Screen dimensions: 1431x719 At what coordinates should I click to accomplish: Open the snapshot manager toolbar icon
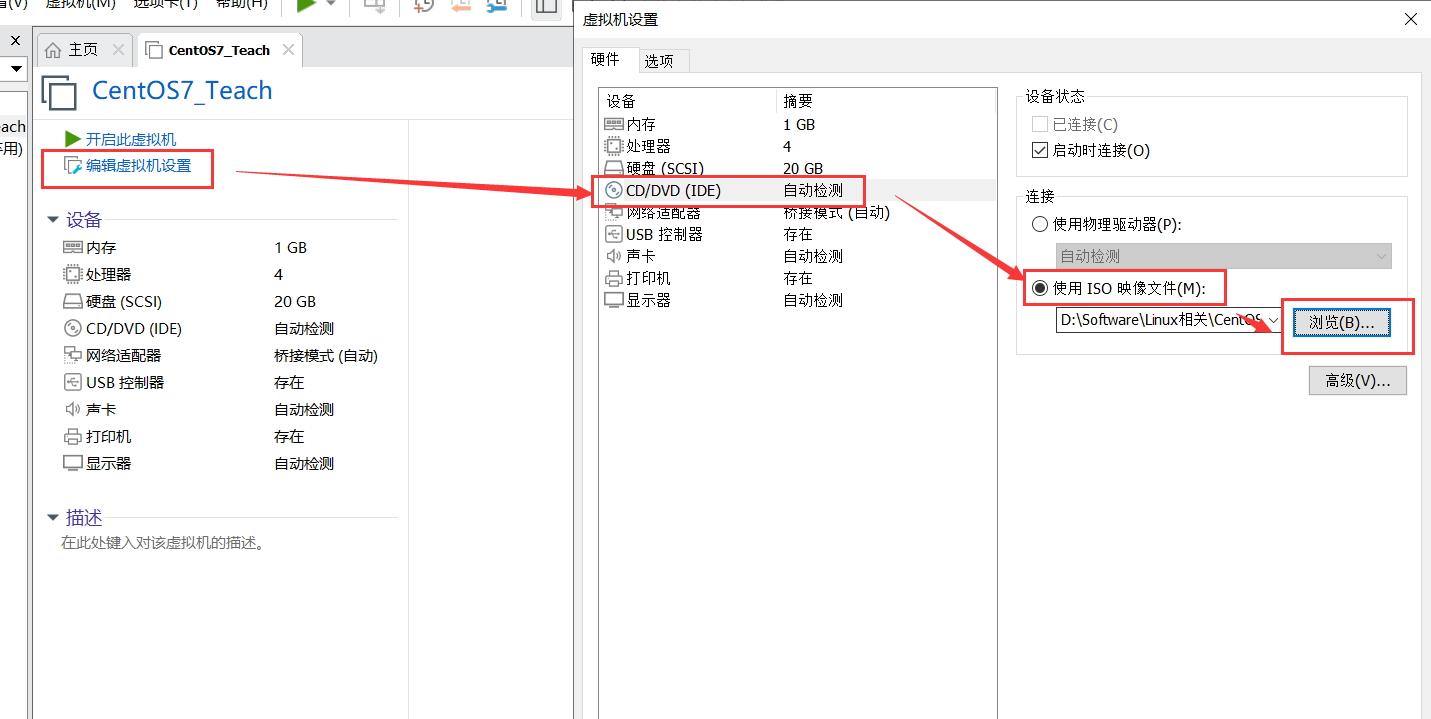pyautogui.click(x=496, y=6)
